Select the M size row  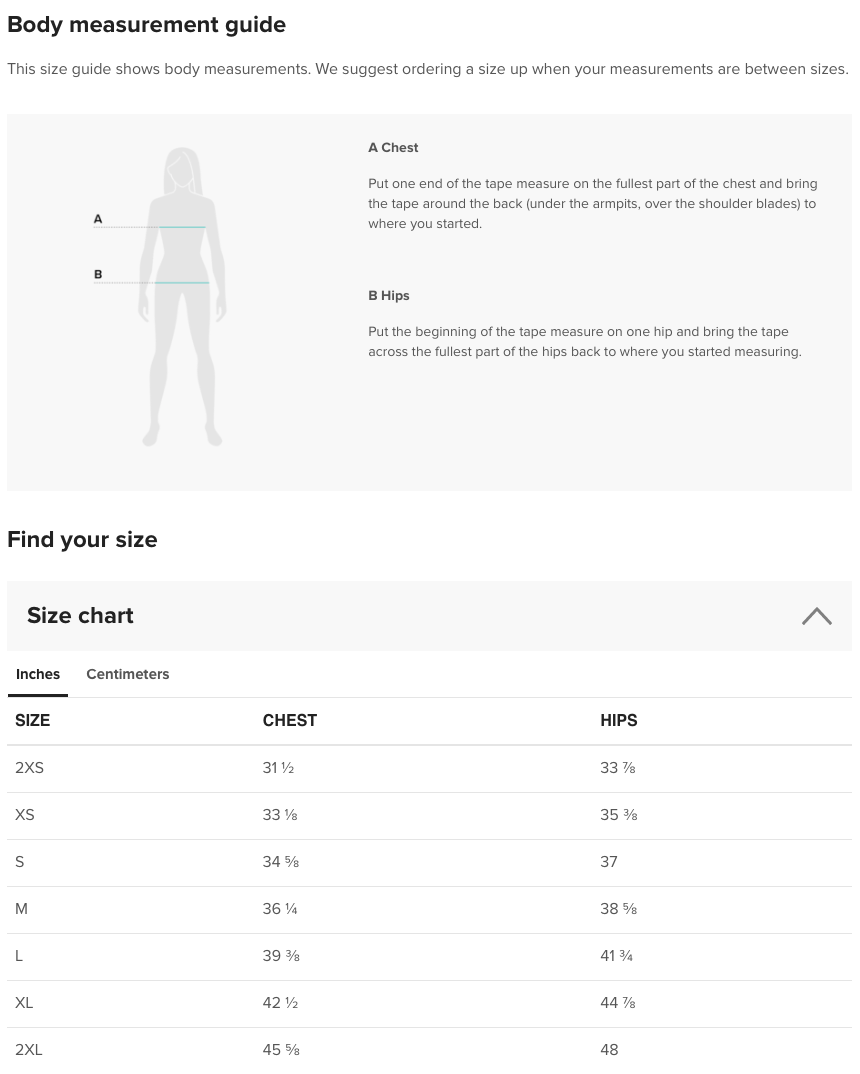click(x=429, y=910)
